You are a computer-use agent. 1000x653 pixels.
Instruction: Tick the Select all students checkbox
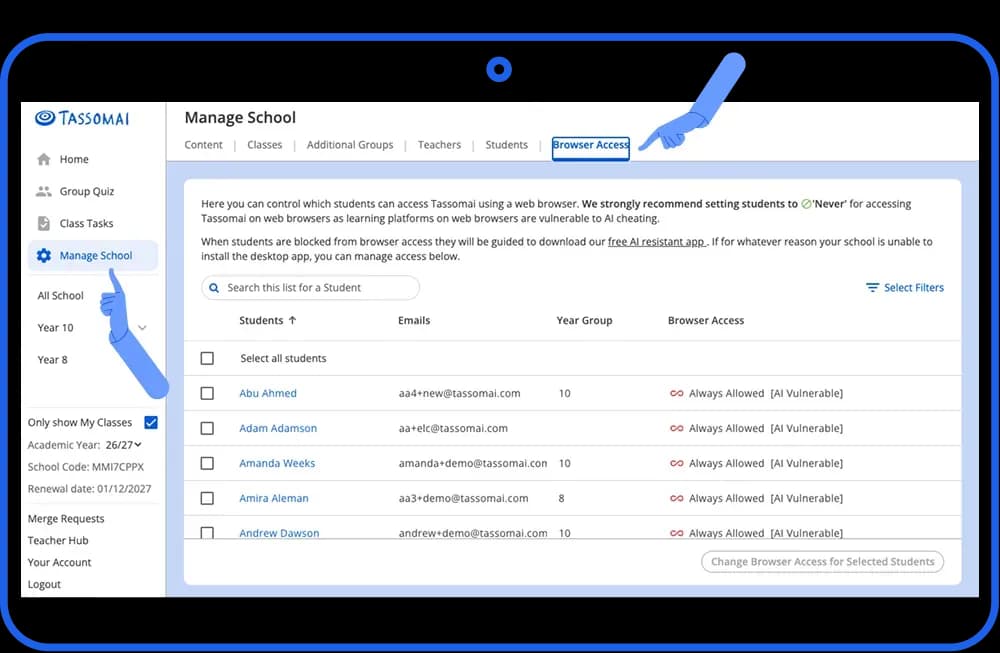coord(207,358)
